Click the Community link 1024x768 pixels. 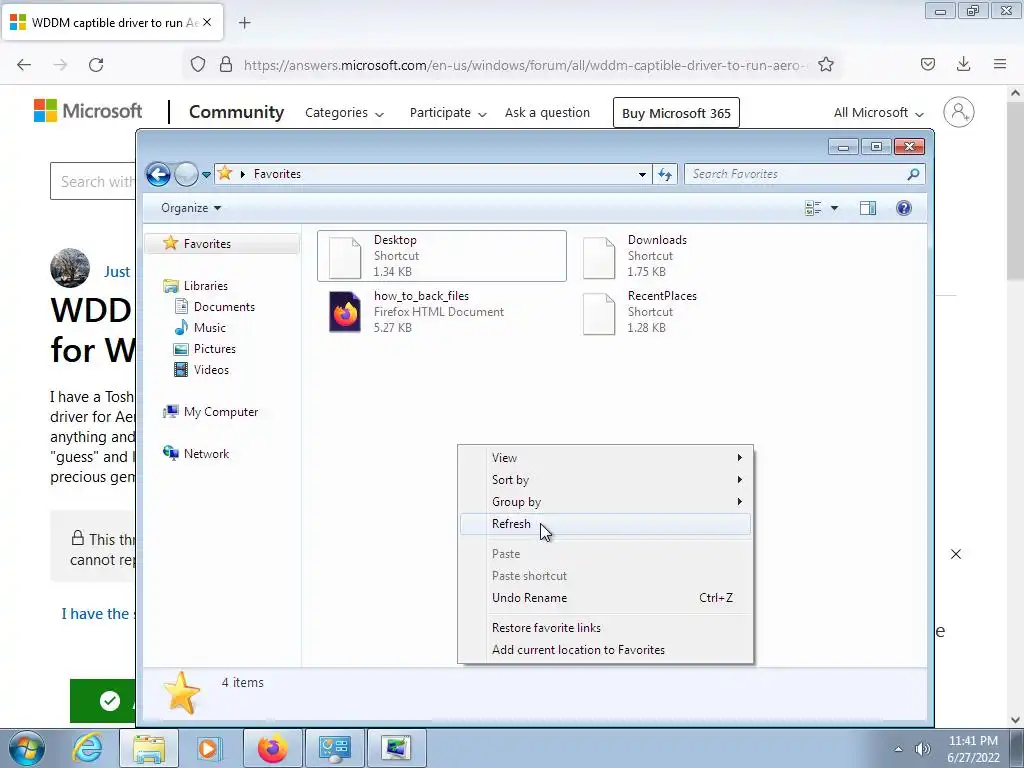(236, 112)
